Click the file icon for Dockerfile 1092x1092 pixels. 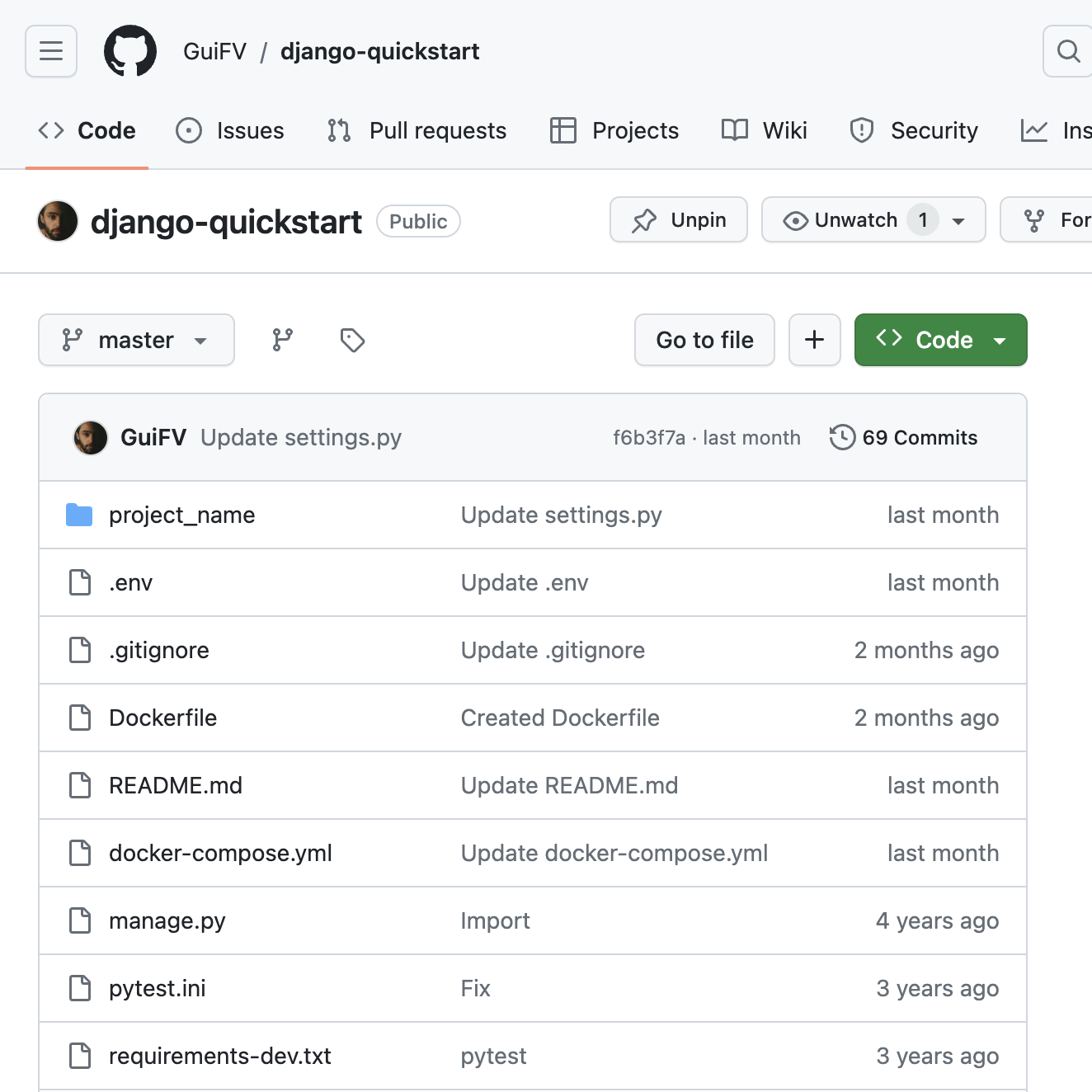coord(80,718)
